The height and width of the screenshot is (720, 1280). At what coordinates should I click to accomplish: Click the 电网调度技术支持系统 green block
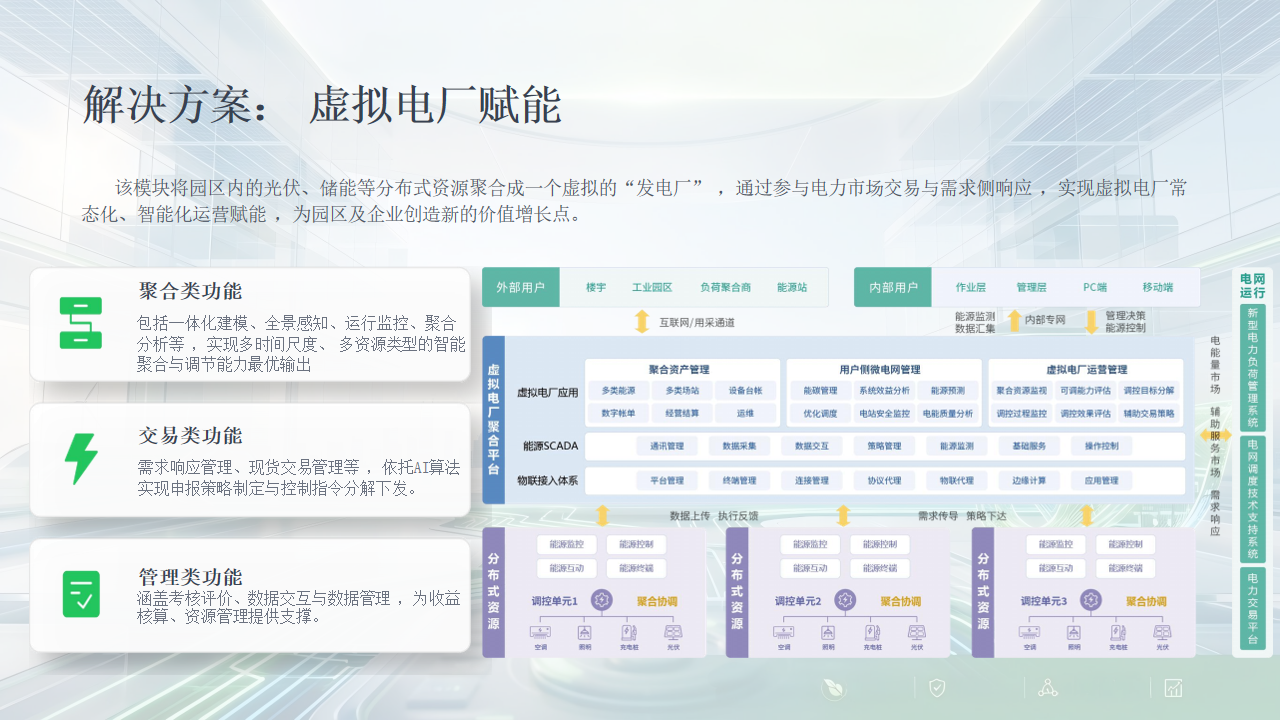click(1252, 498)
